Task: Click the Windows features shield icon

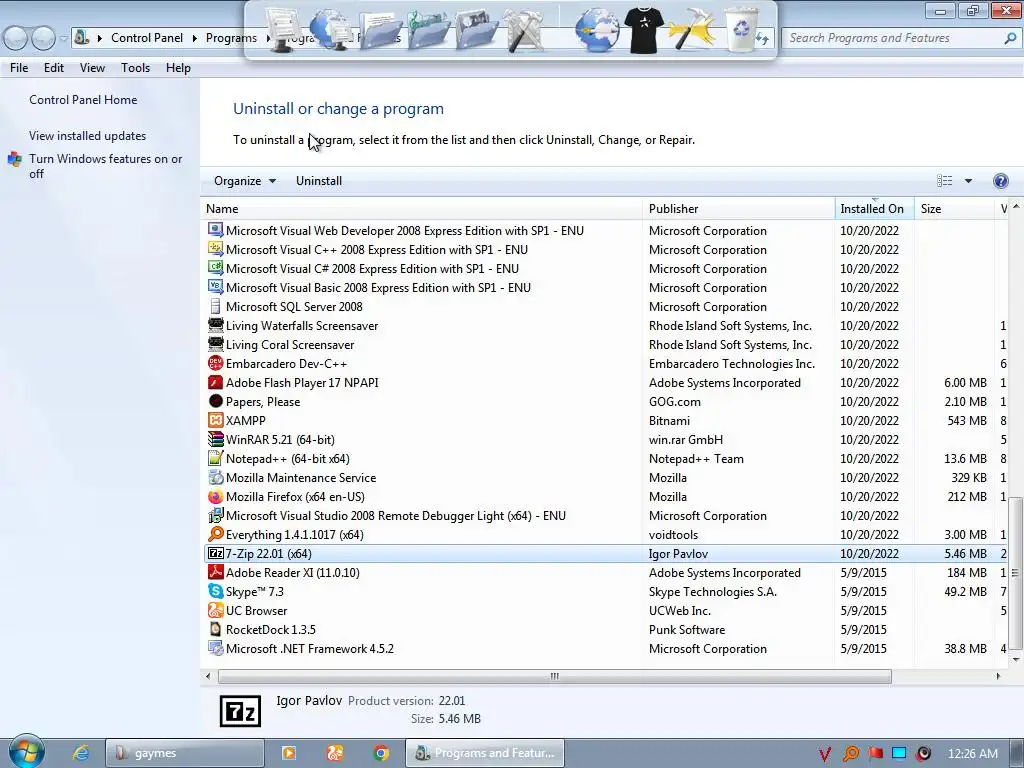Action: coord(14,159)
